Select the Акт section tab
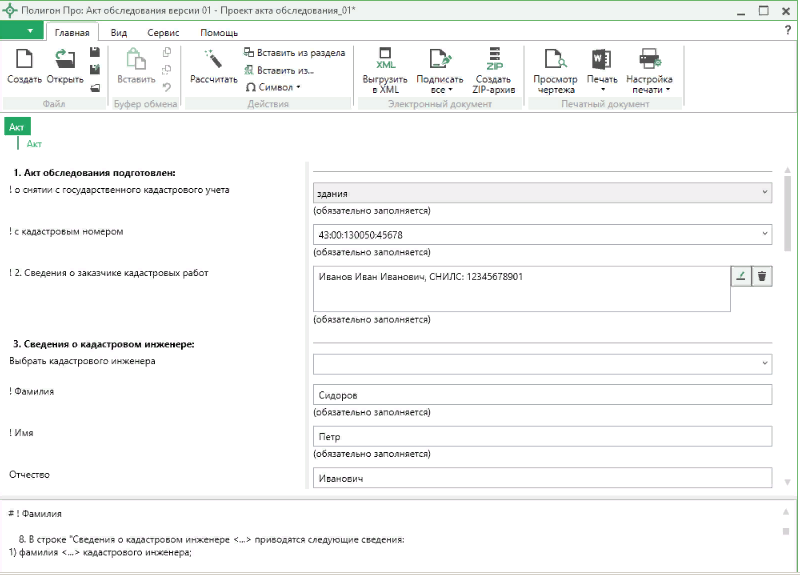 [17, 127]
